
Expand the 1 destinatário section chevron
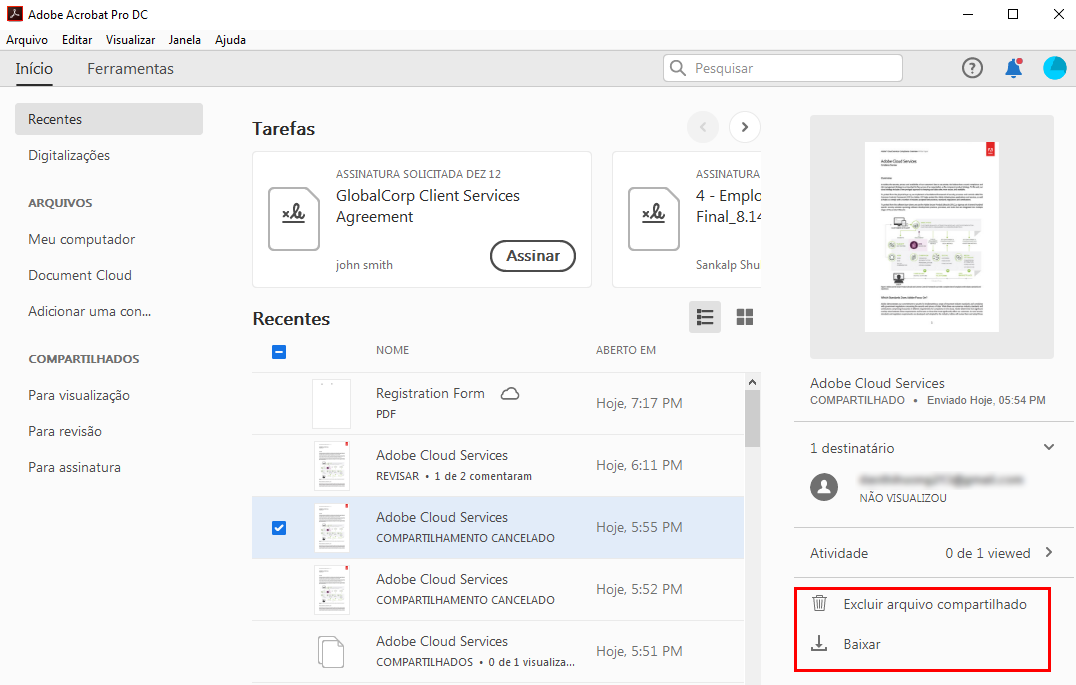pyautogui.click(x=1049, y=448)
